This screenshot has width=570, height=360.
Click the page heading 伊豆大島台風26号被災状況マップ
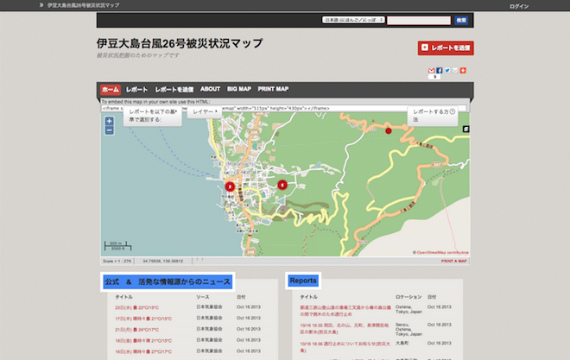click(180, 43)
